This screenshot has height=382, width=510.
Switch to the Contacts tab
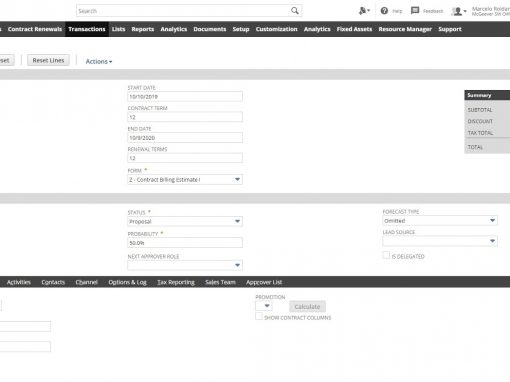(53, 282)
